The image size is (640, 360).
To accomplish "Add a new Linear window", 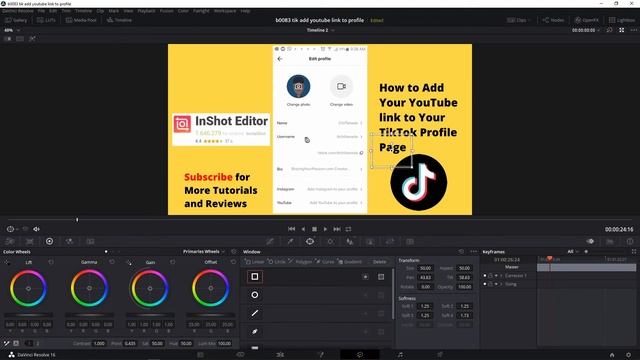I will (x=255, y=262).
